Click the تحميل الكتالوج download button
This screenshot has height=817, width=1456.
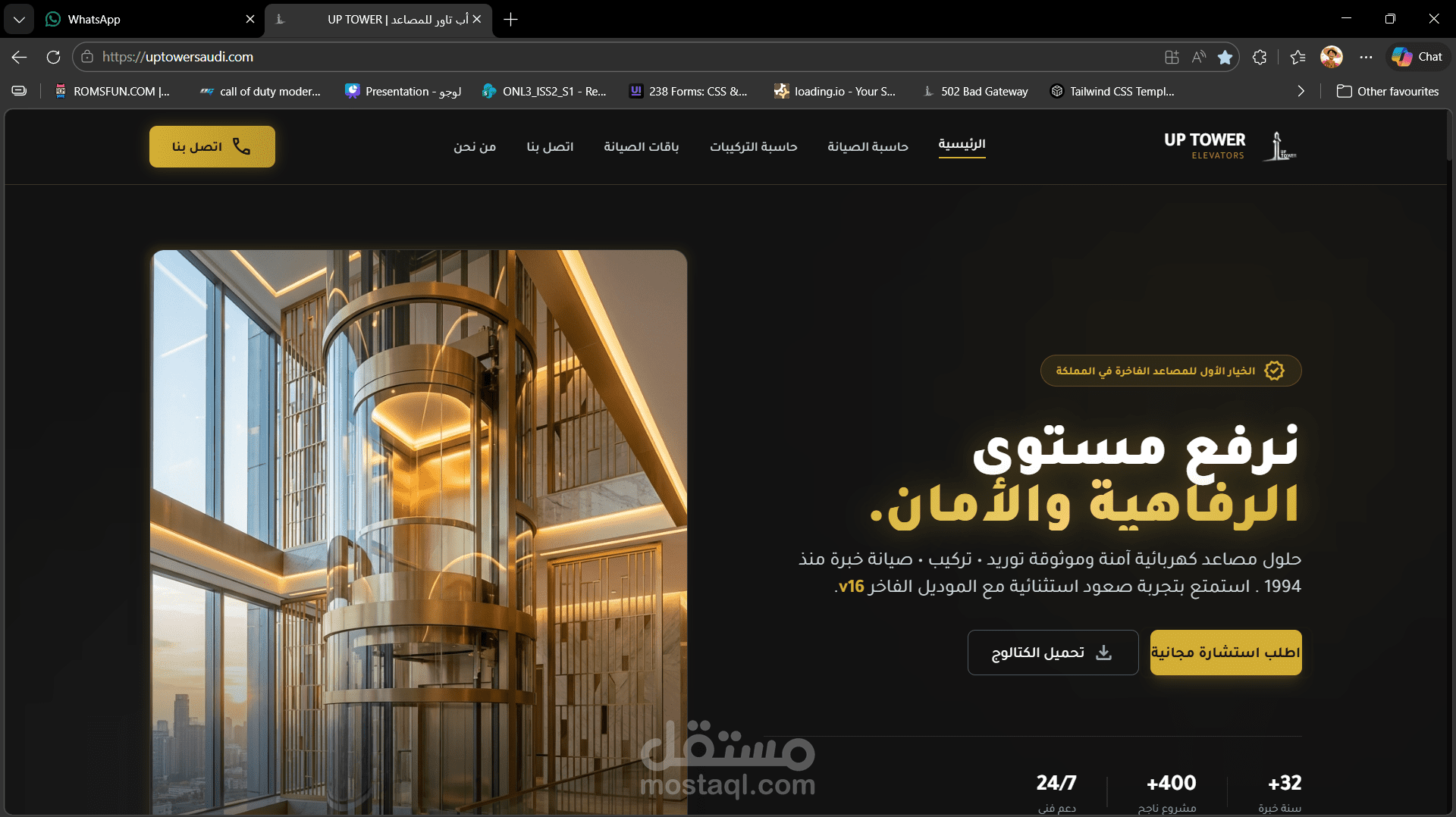(x=1053, y=652)
